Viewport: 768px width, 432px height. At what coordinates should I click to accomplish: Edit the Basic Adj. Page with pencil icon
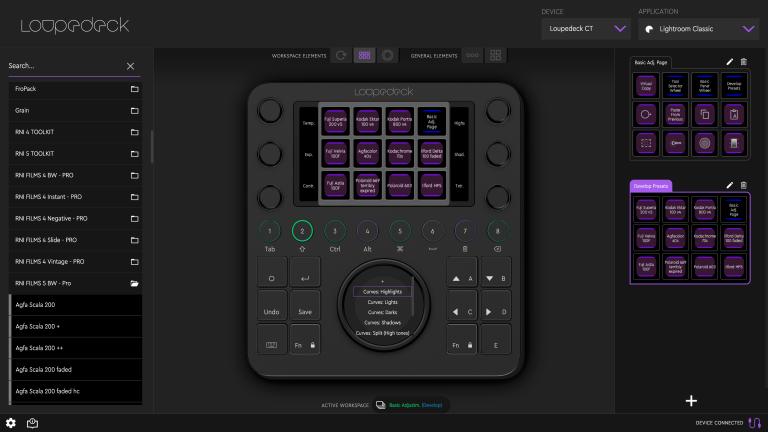[x=729, y=62]
